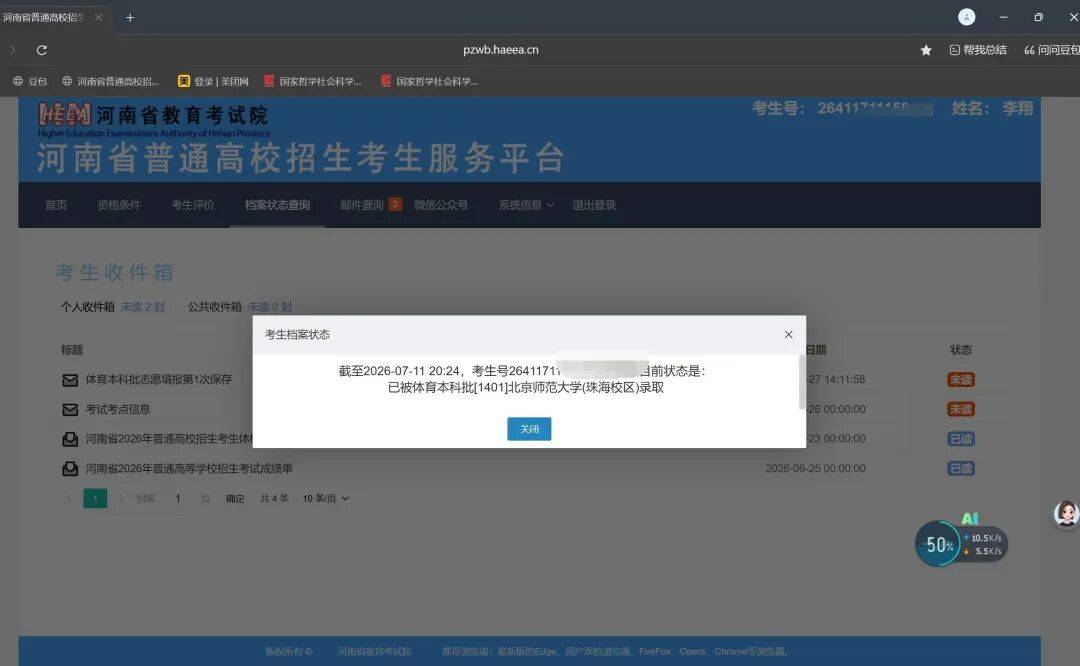Open message 考试考点信息
Viewport: 1080px width, 666px height.
click(x=118, y=409)
